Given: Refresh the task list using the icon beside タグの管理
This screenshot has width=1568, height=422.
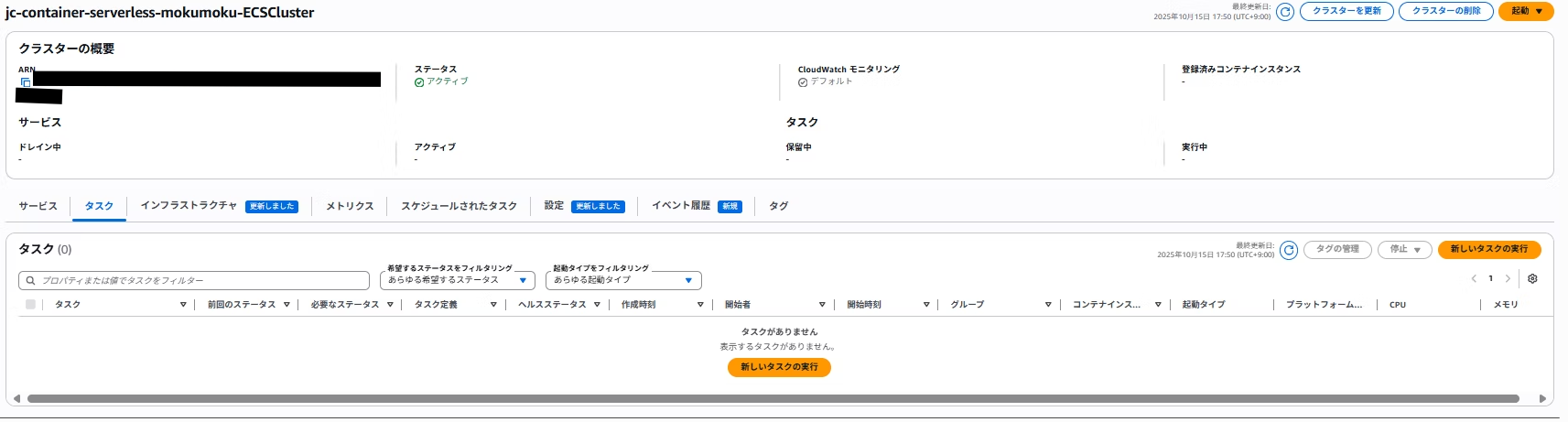Looking at the screenshot, I should coord(1289,250).
